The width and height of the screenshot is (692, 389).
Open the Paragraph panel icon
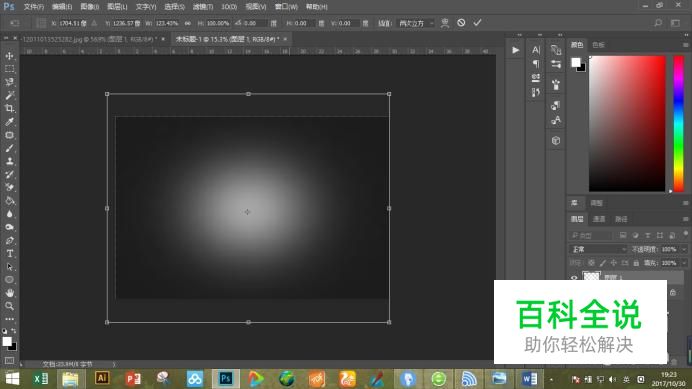coord(536,64)
